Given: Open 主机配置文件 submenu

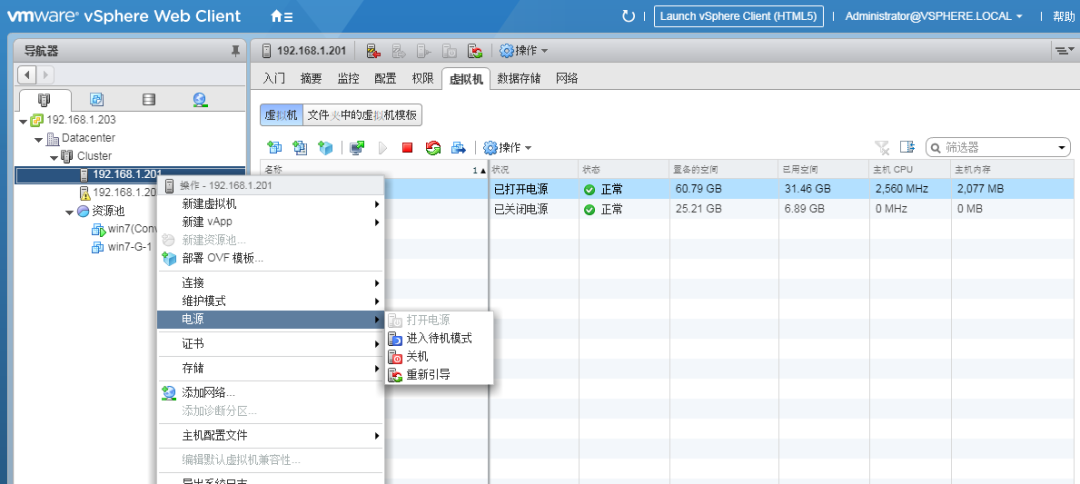Looking at the screenshot, I should pyautogui.click(x=271, y=435).
